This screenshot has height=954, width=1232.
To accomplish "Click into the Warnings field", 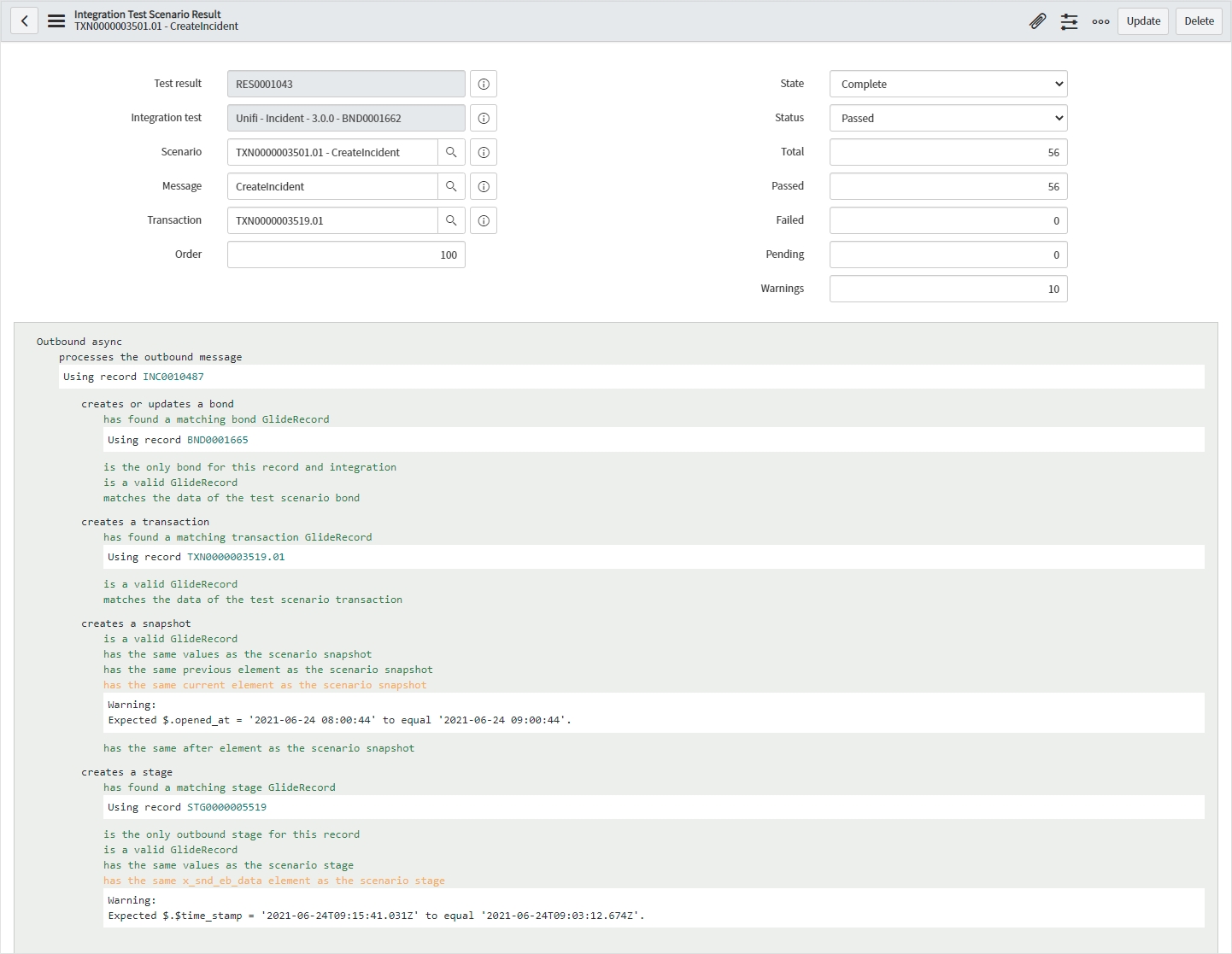I will (x=947, y=289).
